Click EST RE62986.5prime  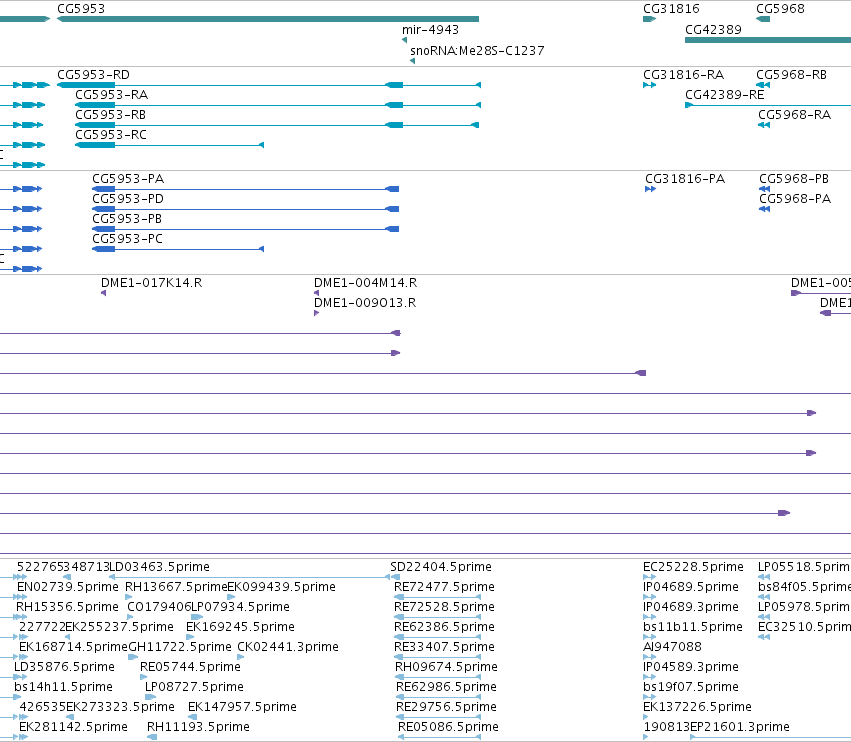pyautogui.click(x=446, y=687)
